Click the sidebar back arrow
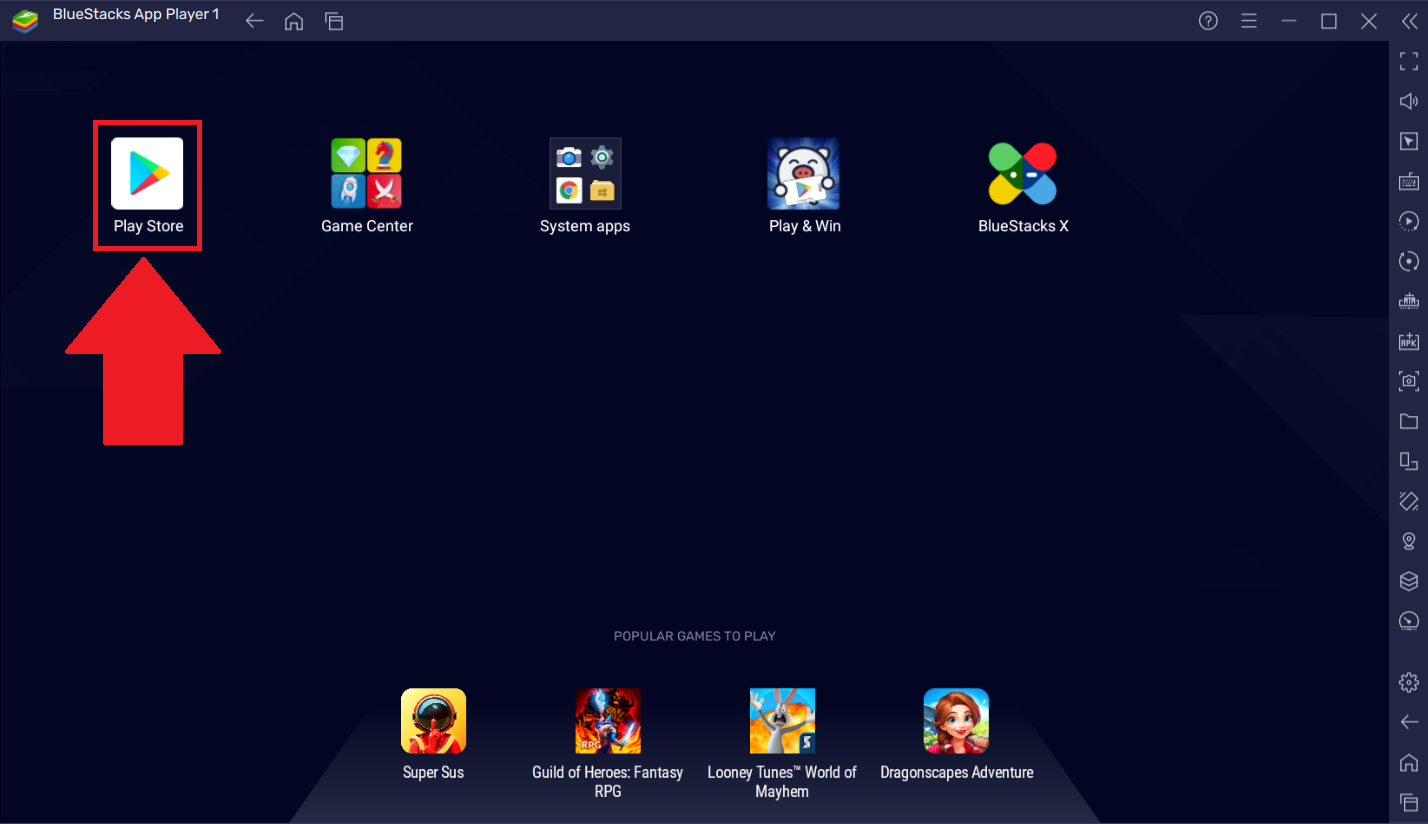The image size is (1428, 824). 1408,722
